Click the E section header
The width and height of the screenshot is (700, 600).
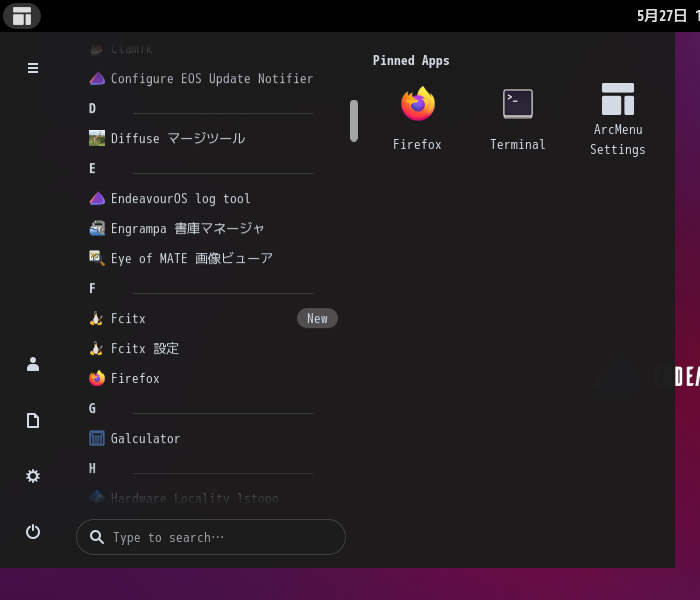(x=92, y=168)
